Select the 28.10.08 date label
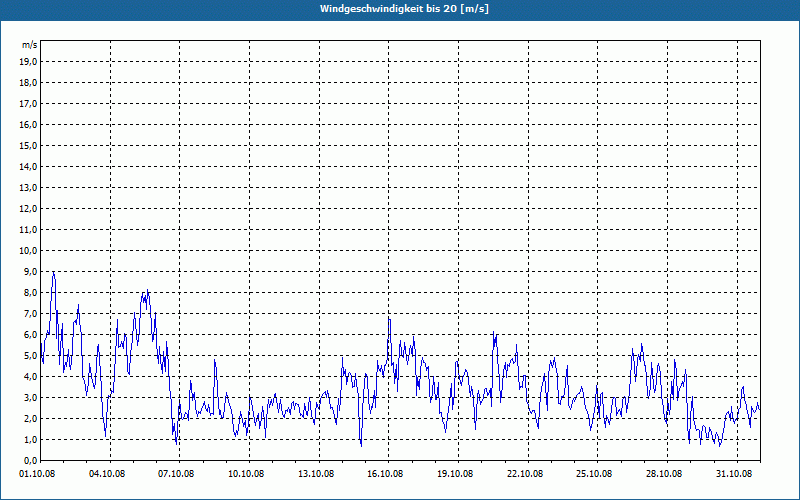This screenshot has height=500, width=800. [664, 474]
